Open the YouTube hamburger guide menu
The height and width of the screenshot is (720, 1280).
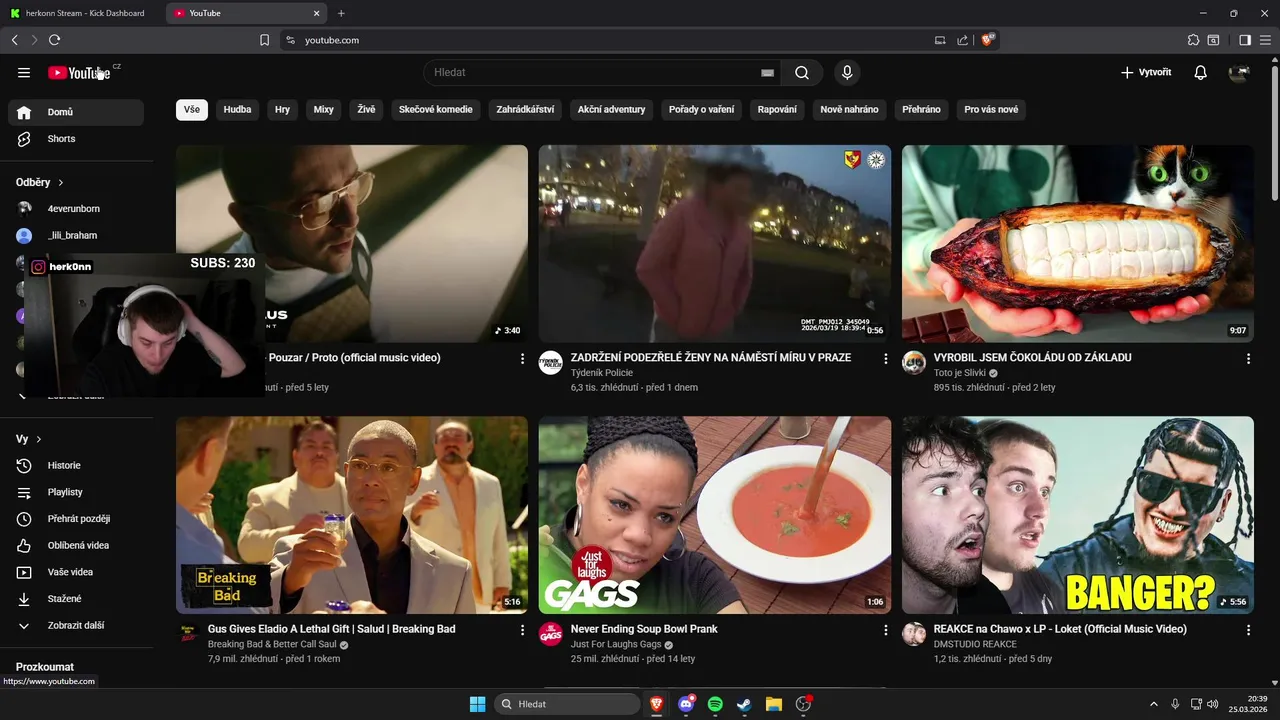click(x=24, y=72)
